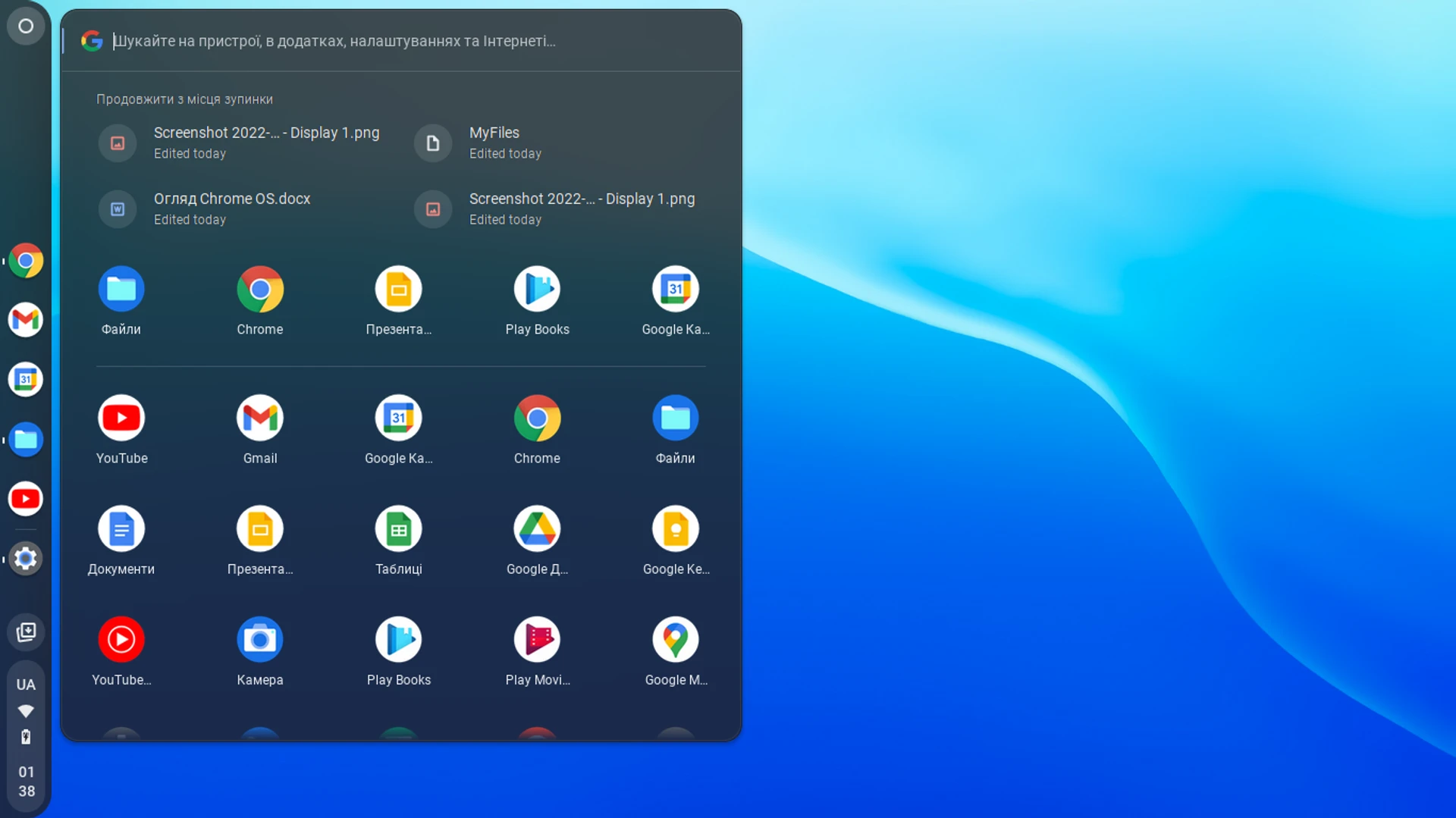Open the Документи app
Screen dimensions: 1456x818
click(121, 528)
